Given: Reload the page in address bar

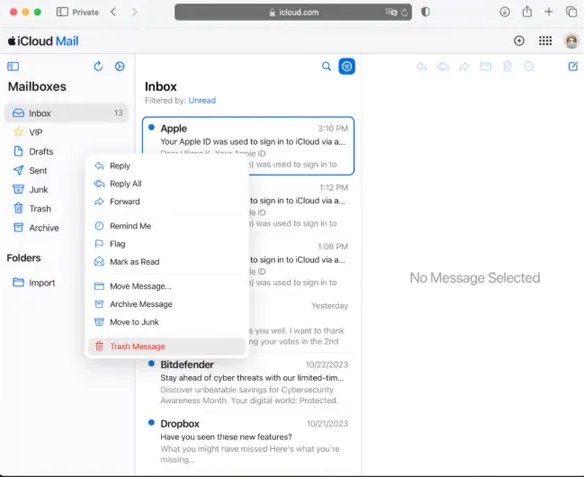Looking at the screenshot, I should click(x=404, y=12).
